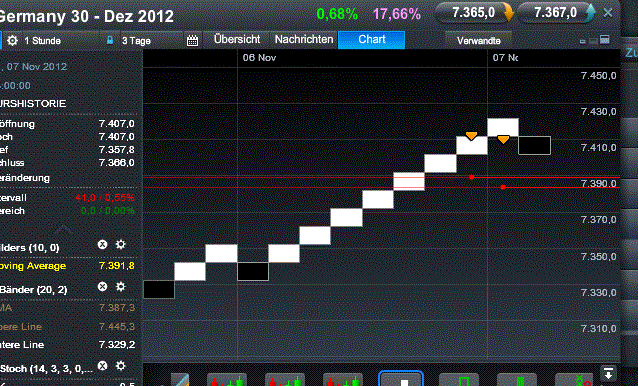Select the smallest window size icon
This screenshot has width=638, height=386.
click(x=583, y=41)
